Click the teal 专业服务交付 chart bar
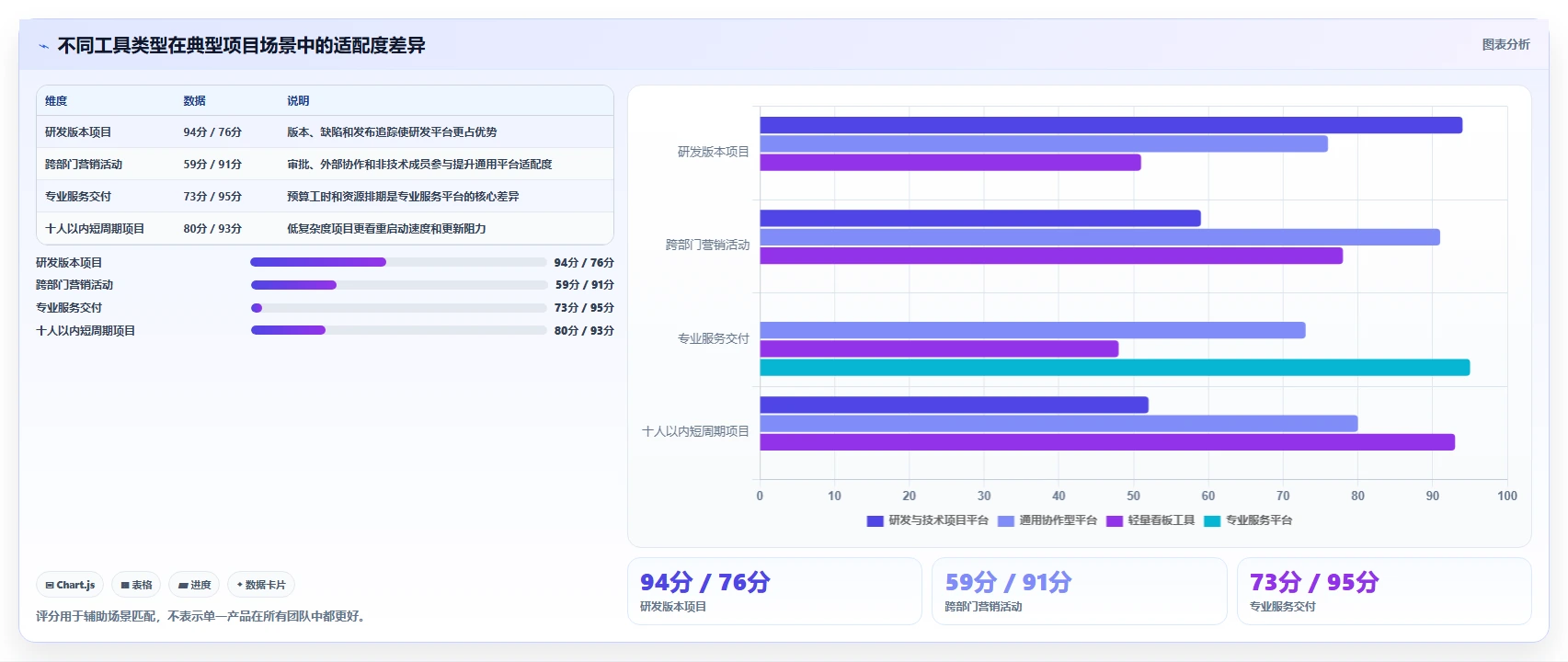The width and height of the screenshot is (1568, 662). click(x=1115, y=368)
